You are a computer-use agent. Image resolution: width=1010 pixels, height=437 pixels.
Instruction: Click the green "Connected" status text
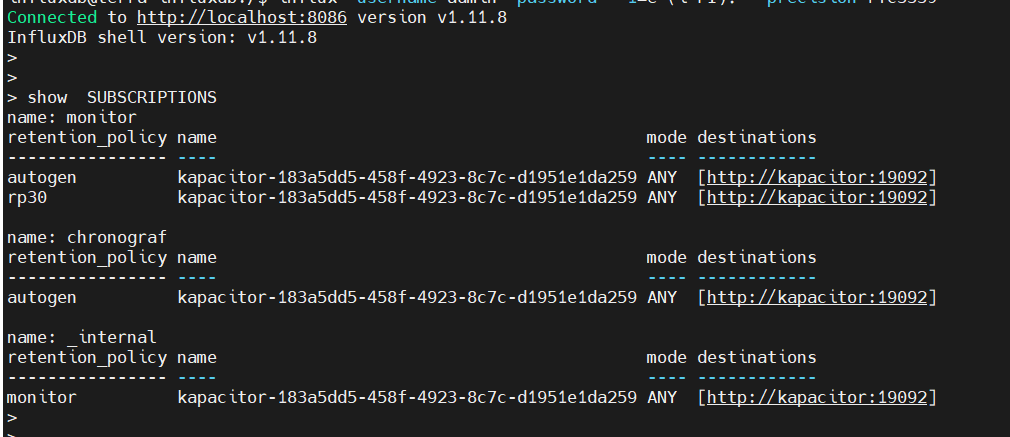51,18
